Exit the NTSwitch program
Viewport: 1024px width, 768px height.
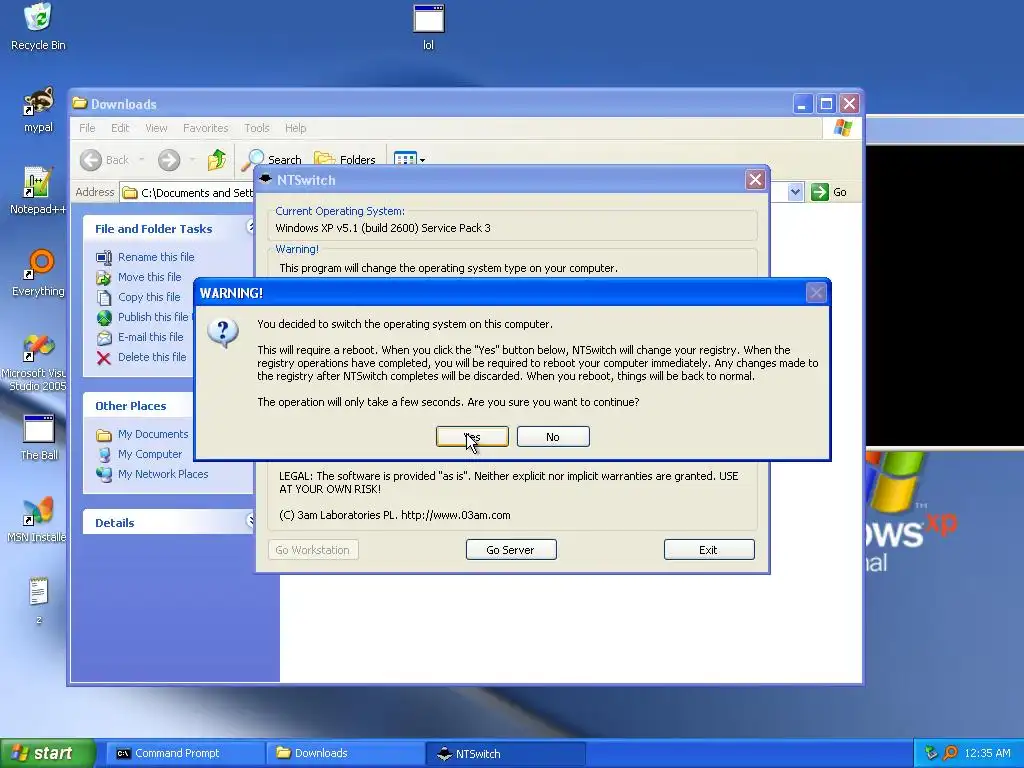tap(709, 550)
